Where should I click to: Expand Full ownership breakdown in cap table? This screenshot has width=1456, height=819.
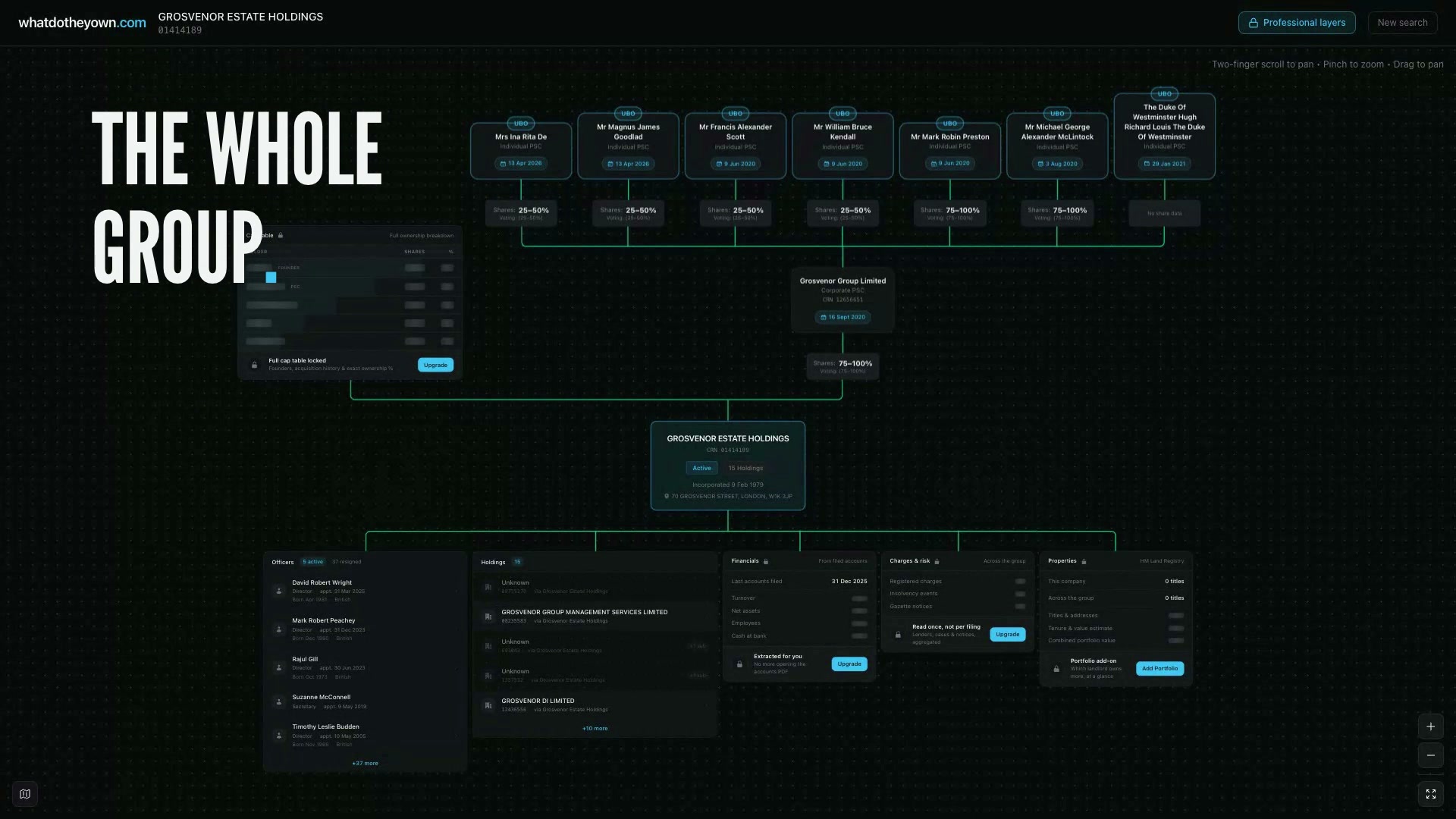[421, 236]
